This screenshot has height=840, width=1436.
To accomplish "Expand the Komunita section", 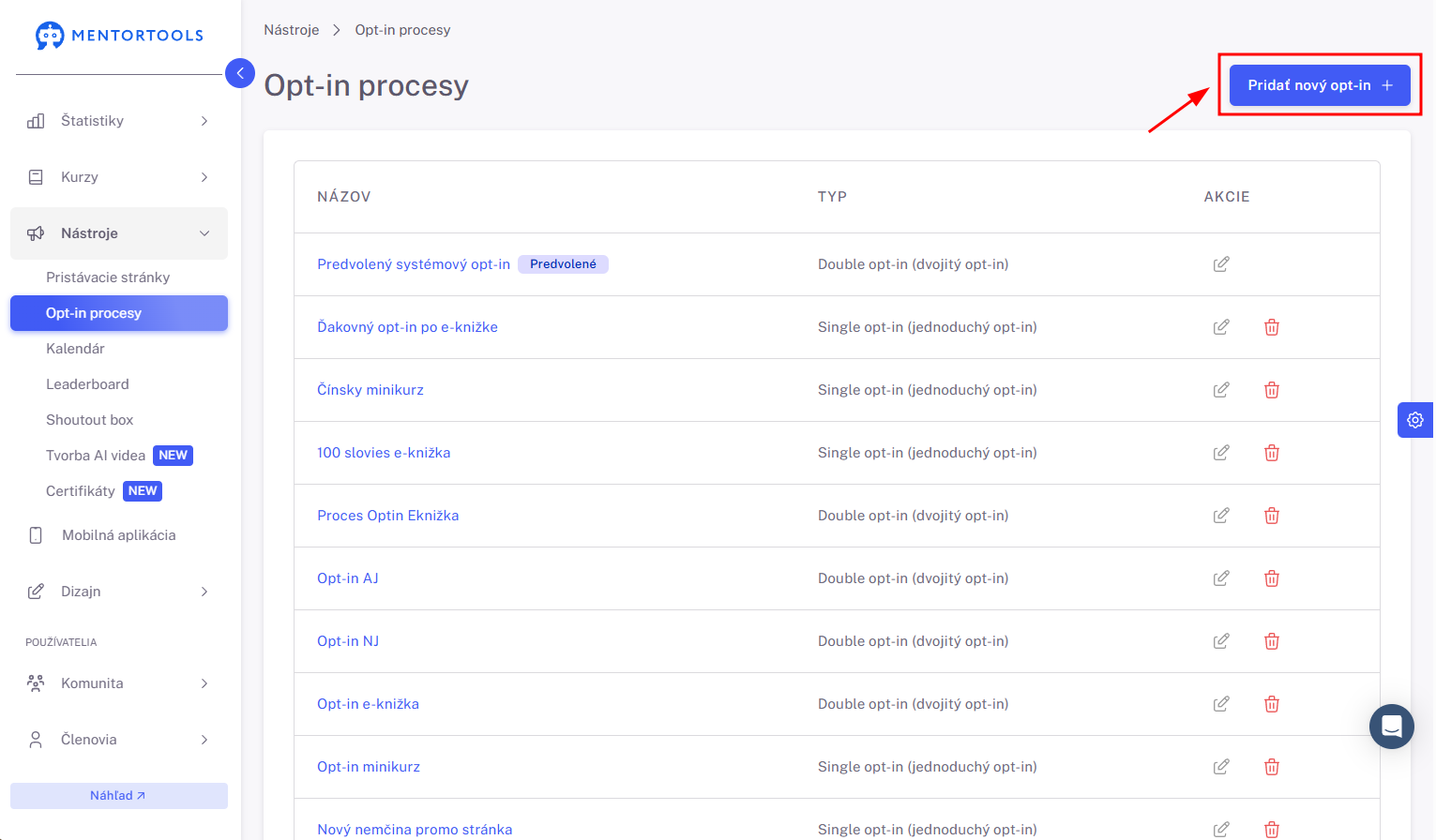I will [x=119, y=683].
